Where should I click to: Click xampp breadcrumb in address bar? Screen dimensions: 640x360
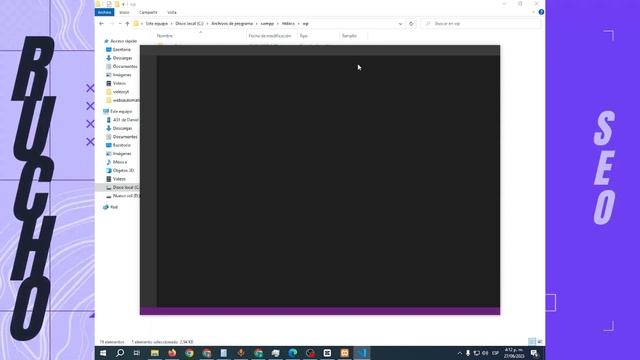tap(267, 24)
